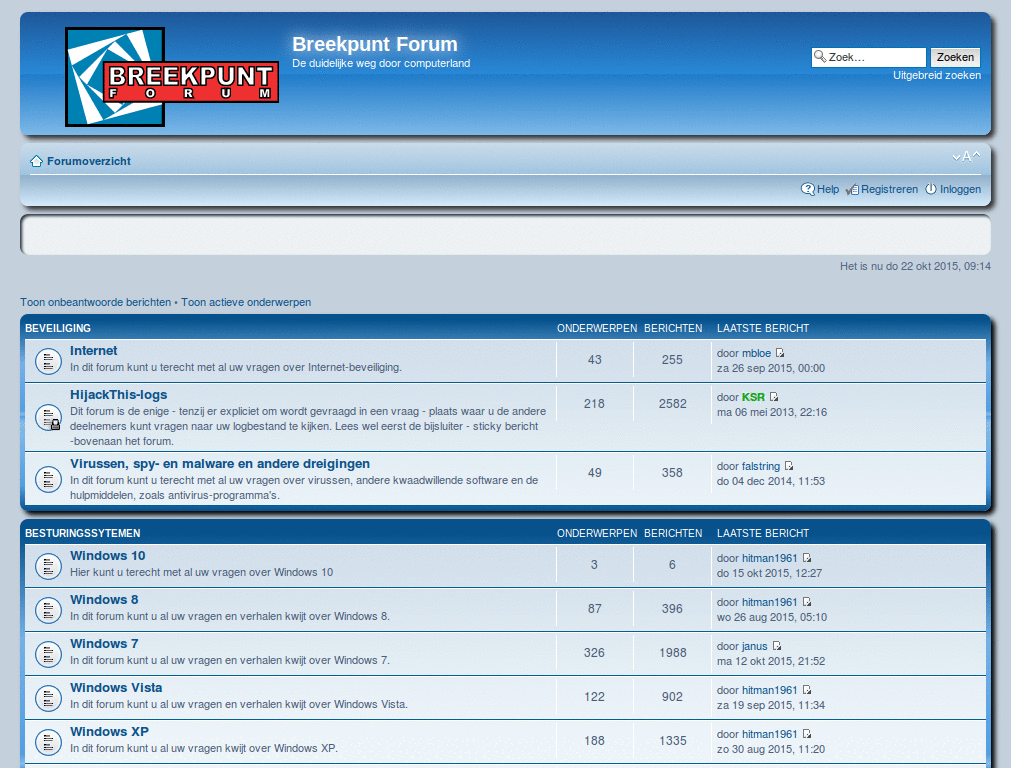View latest post icon in Windows 8 row
The width and height of the screenshot is (1024, 768).
[x=807, y=601]
